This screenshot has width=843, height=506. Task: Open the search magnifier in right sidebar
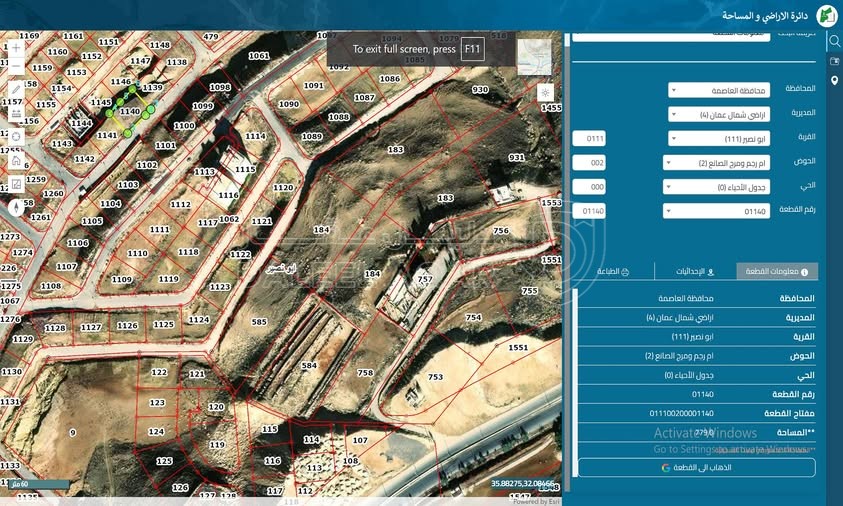pos(834,41)
